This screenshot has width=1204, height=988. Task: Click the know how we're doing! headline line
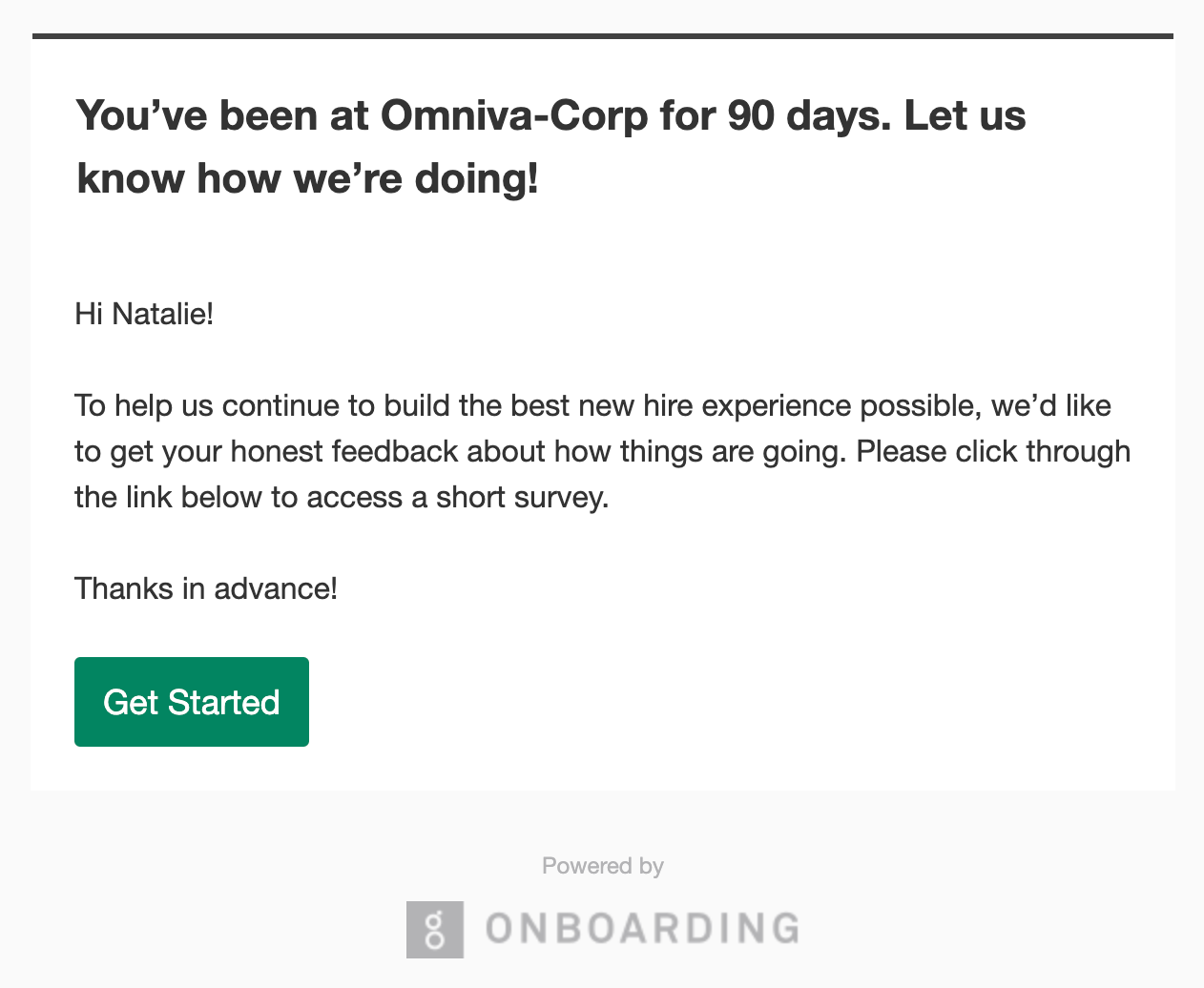[308, 178]
